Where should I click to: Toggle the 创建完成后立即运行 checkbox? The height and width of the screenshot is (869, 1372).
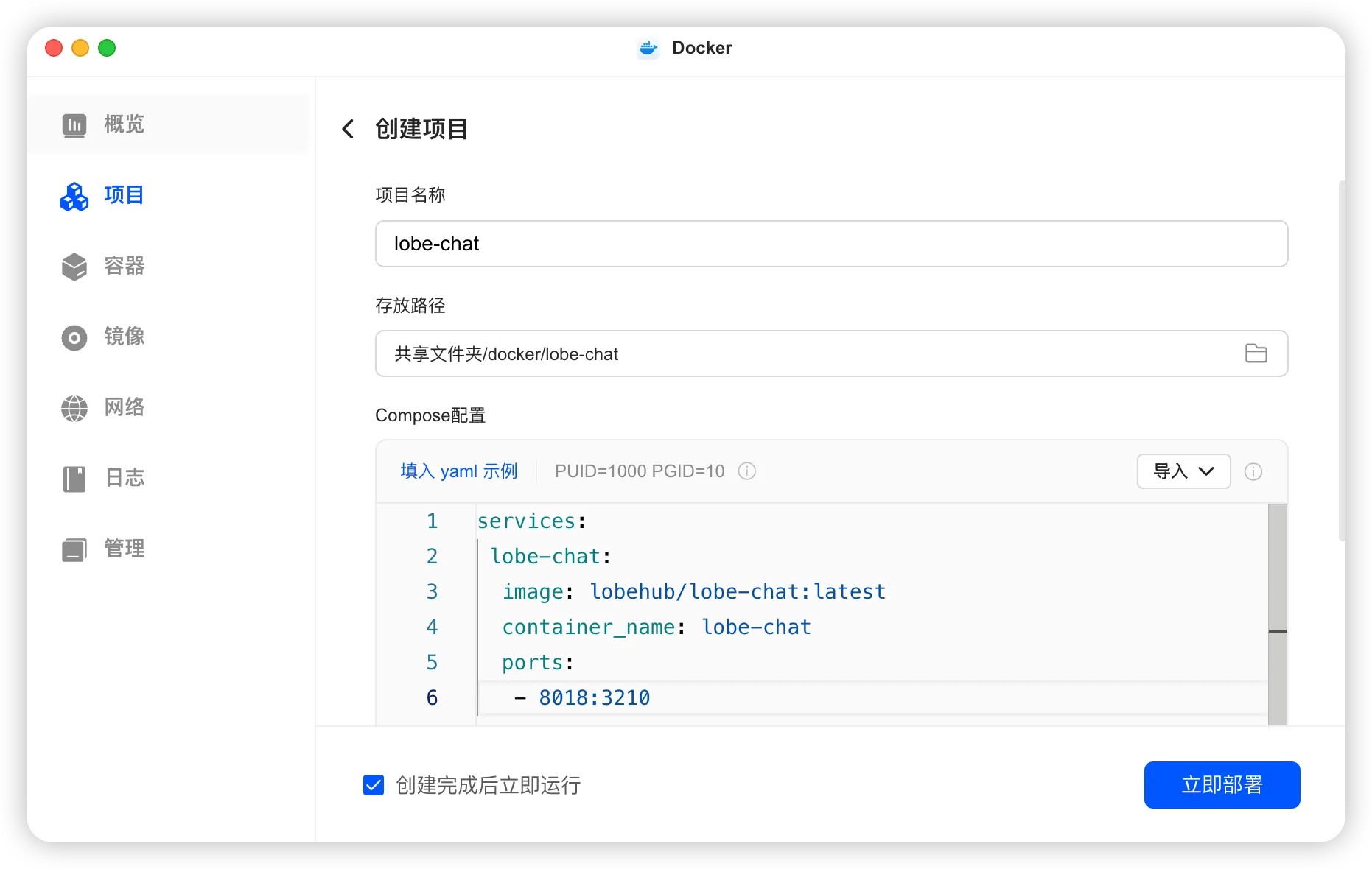click(x=374, y=785)
